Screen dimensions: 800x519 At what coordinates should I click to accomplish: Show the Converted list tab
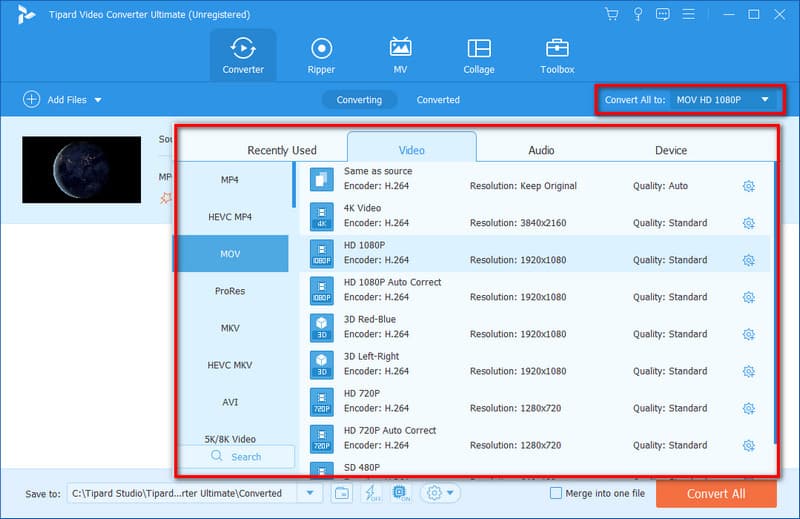(x=438, y=100)
